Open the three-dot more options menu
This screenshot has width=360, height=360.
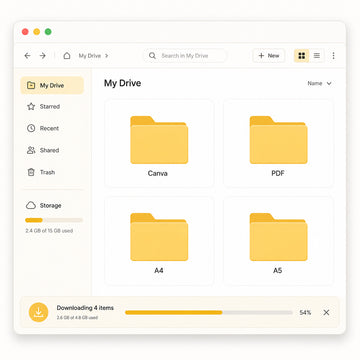(333, 56)
